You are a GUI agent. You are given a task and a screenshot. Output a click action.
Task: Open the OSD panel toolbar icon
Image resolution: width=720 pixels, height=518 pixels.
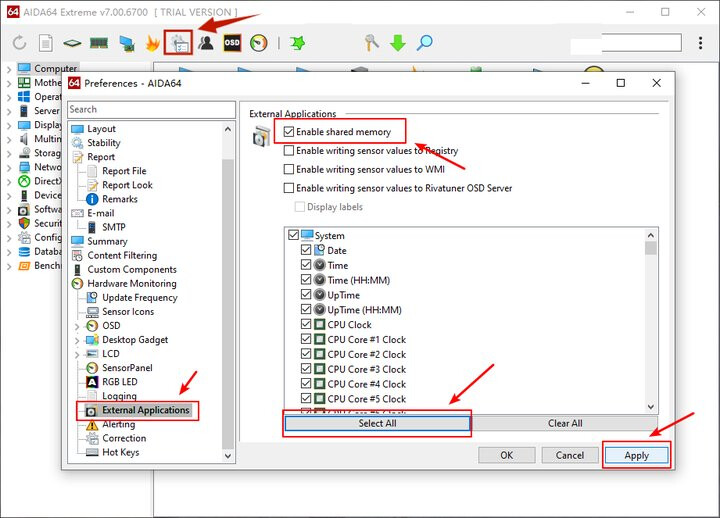[232, 43]
